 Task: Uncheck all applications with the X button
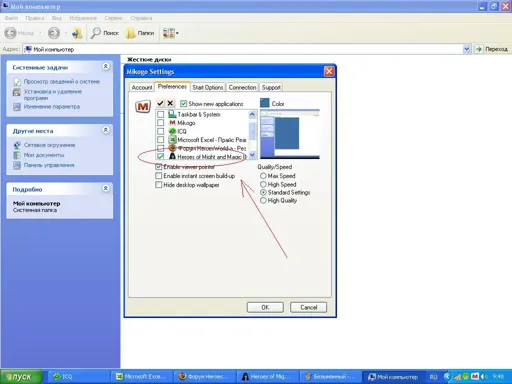click(x=170, y=103)
